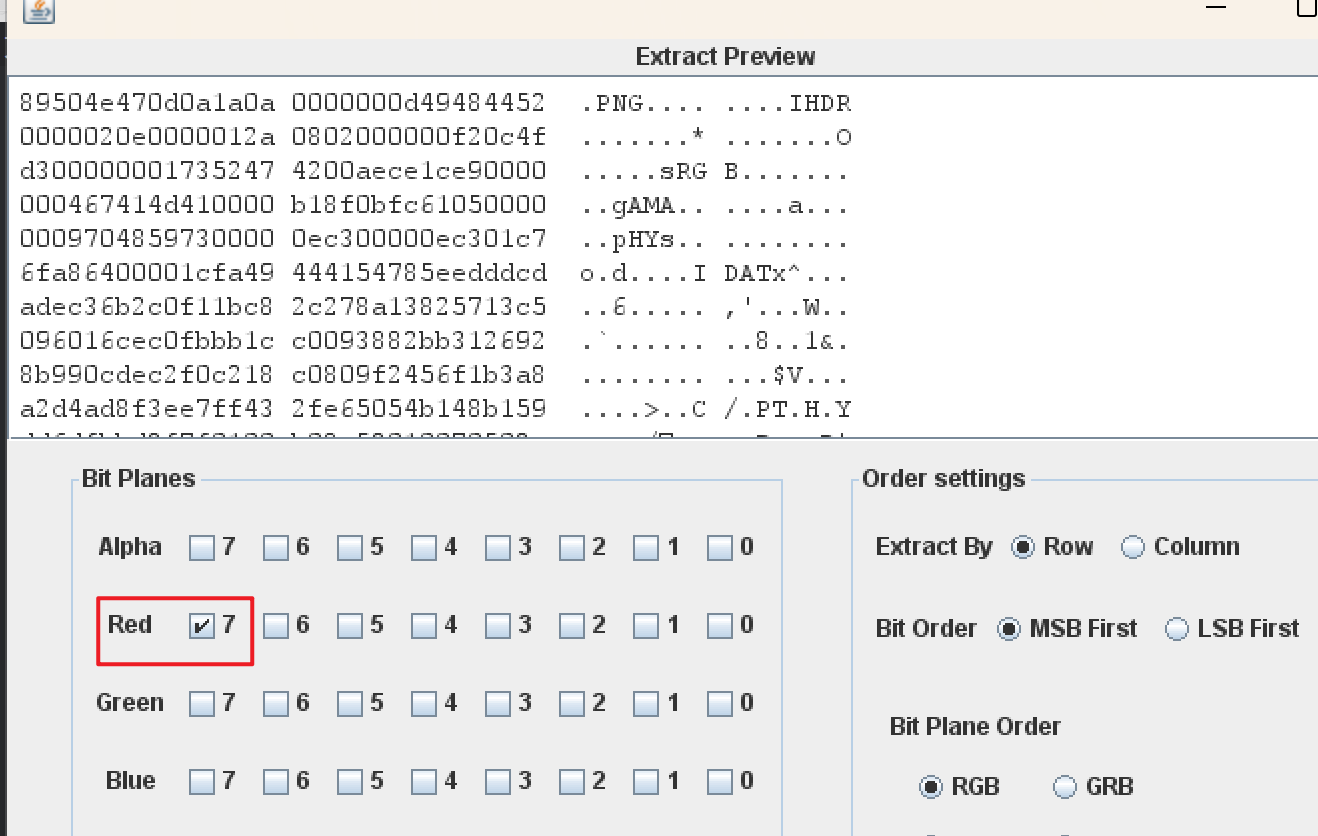Click hex line starting 6fa86400001cfa49
This screenshot has height=836, width=1318.
(282, 274)
